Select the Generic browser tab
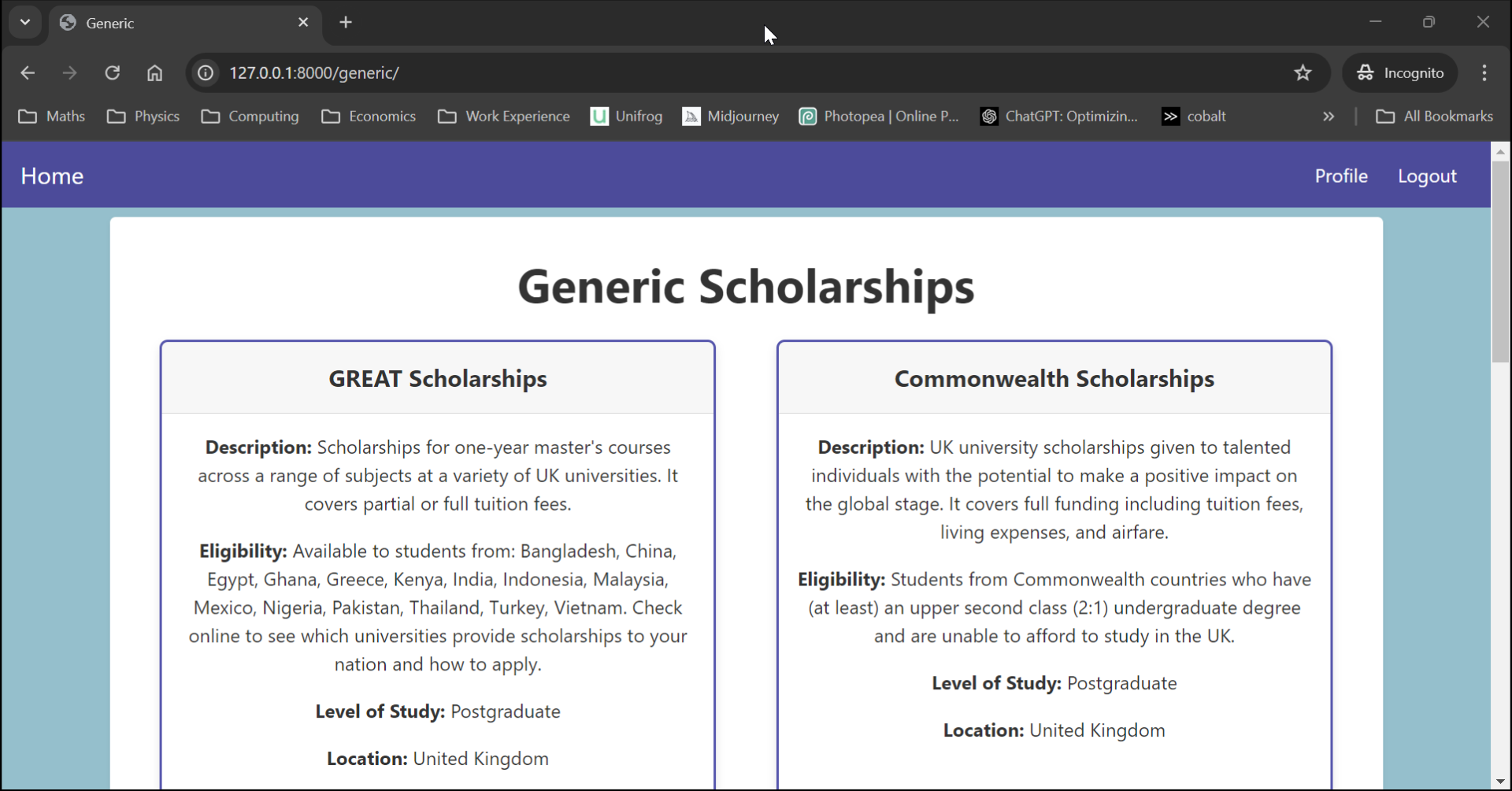Image resolution: width=1512 pixels, height=791 pixels. pyautogui.click(x=185, y=24)
